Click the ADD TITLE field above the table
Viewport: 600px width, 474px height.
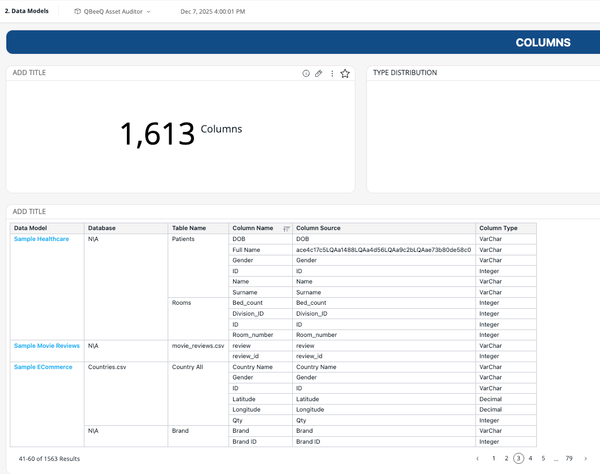29,212
